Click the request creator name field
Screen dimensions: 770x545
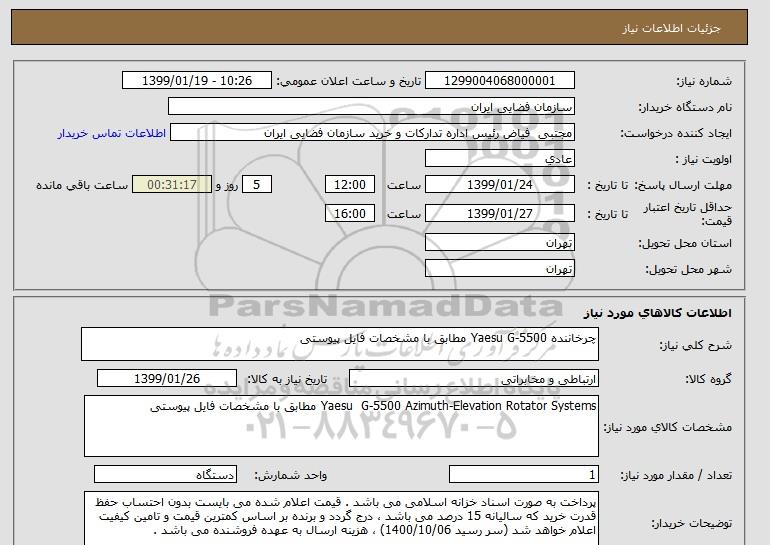click(372, 133)
